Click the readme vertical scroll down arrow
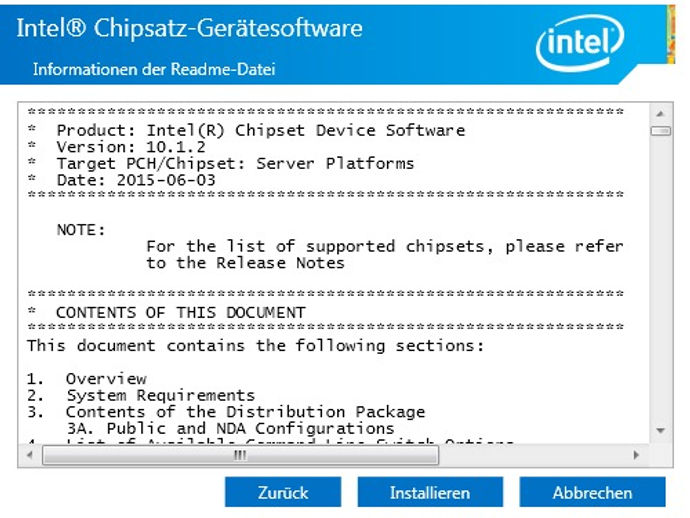This screenshot has height=518, width=690. tap(660, 430)
